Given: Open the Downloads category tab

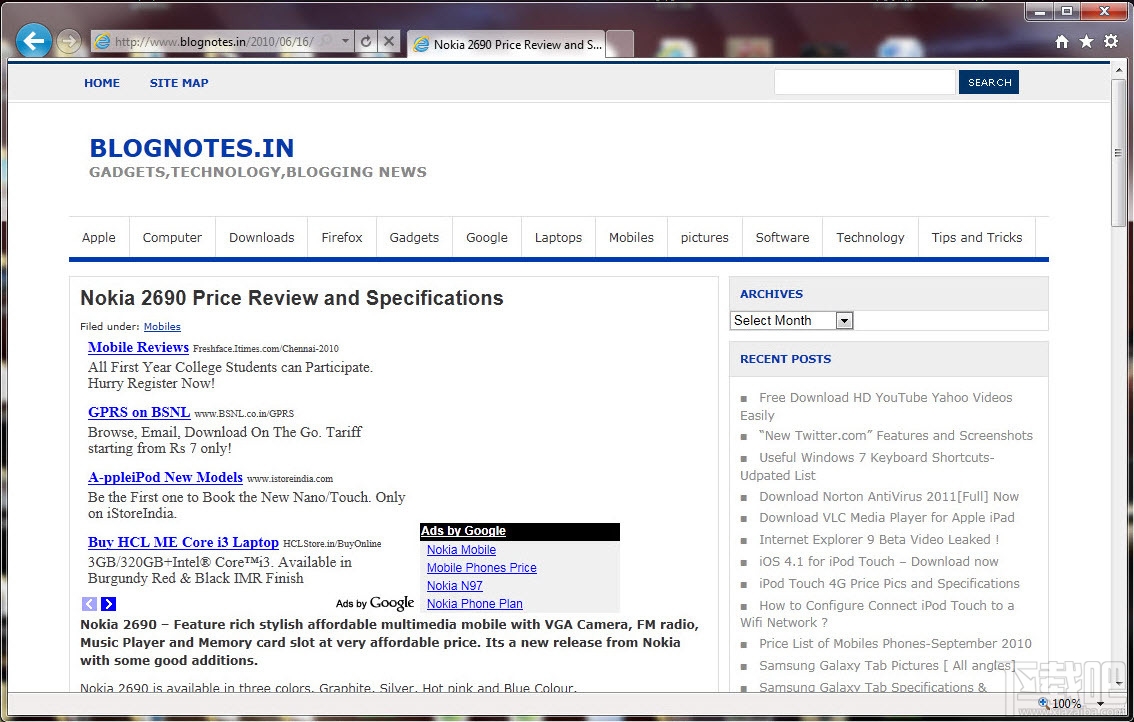Looking at the screenshot, I should [262, 237].
